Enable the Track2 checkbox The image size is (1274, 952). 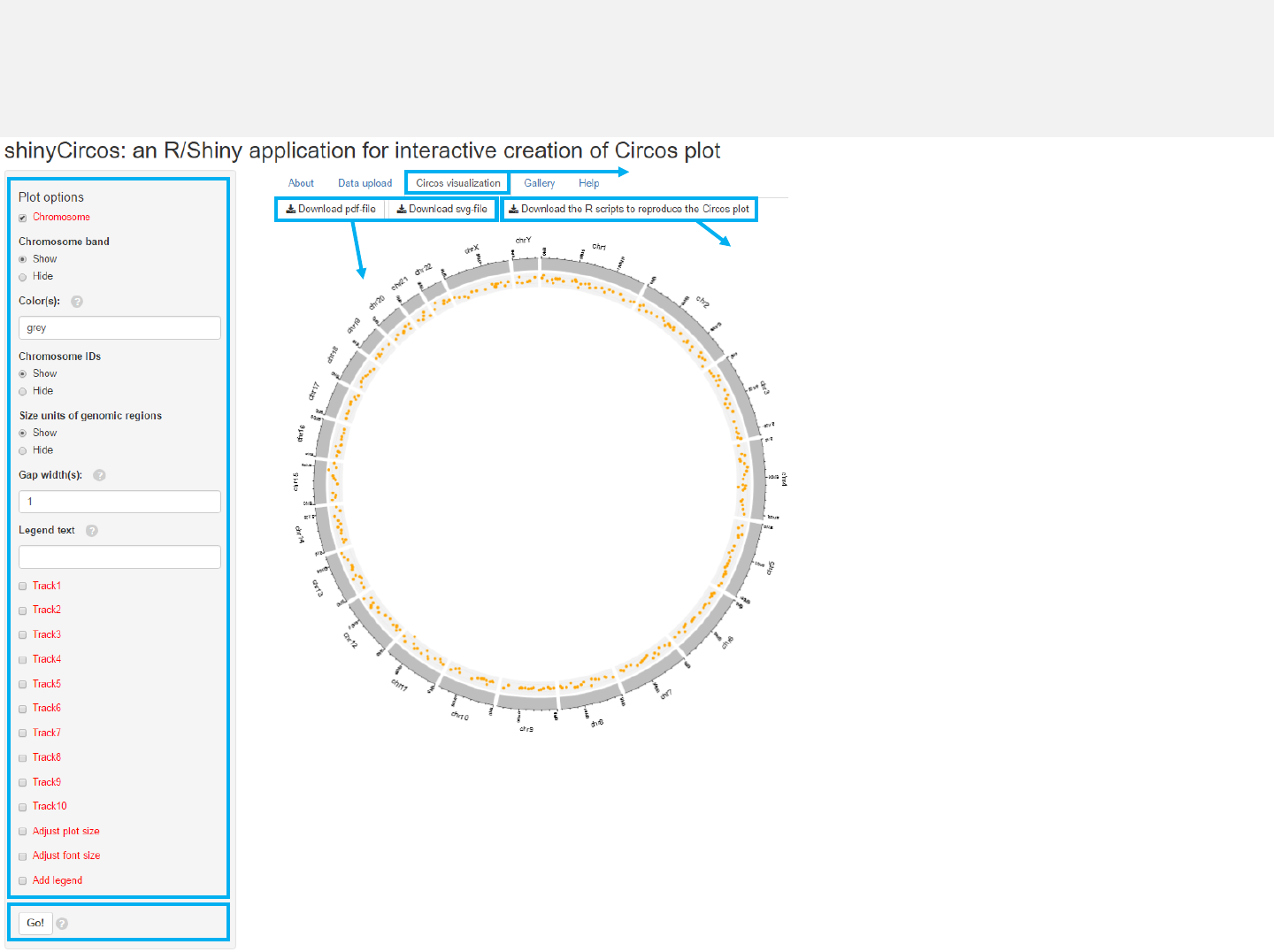point(23,610)
